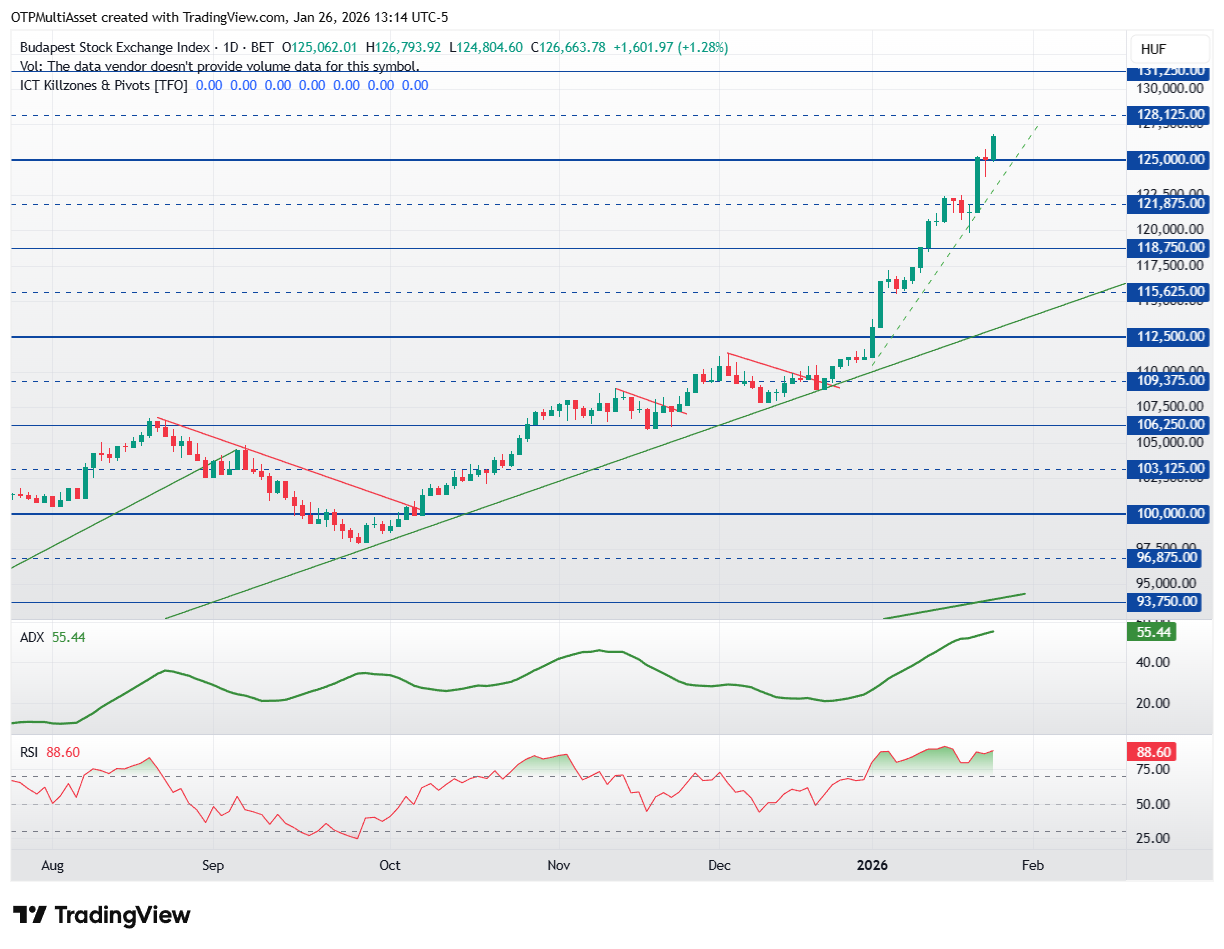Click the Oct label on time axis
The image size is (1224, 949).
(390, 865)
